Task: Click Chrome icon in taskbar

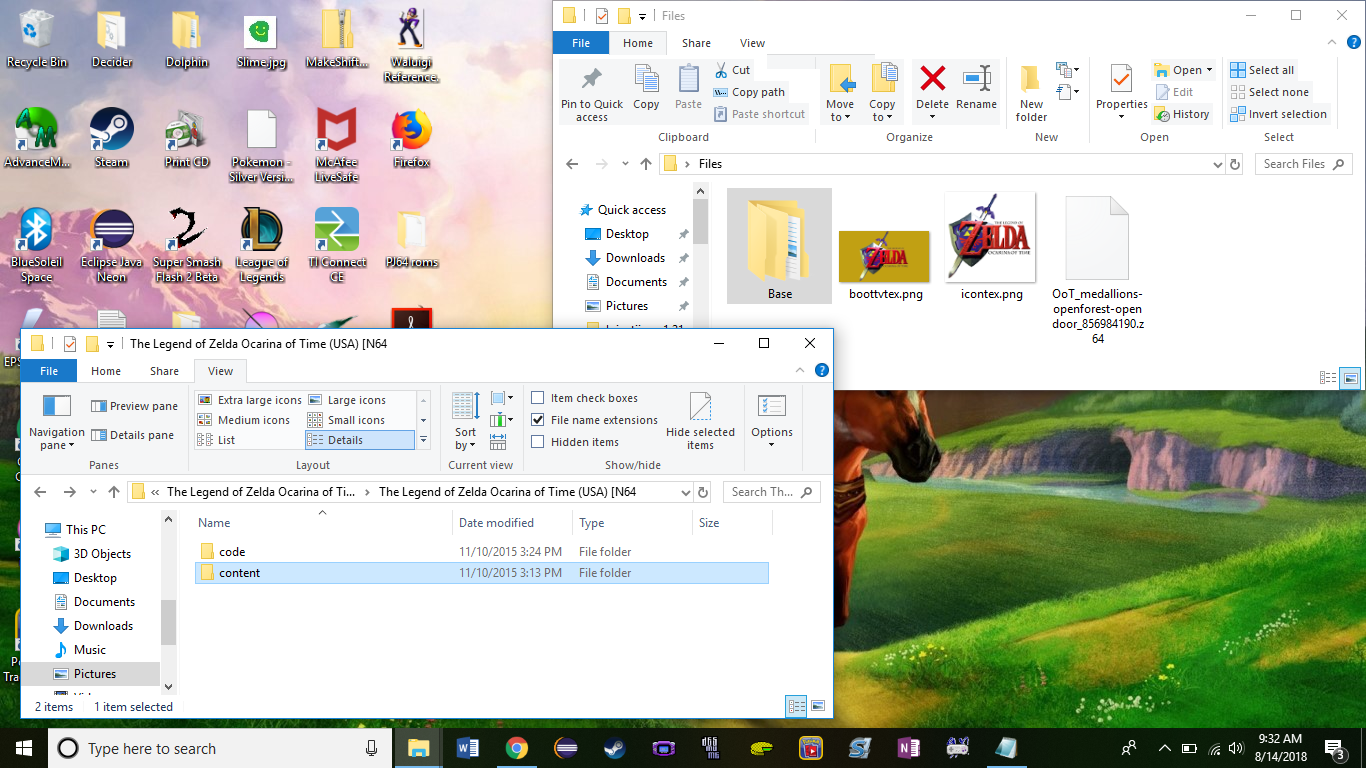Action: click(x=516, y=748)
